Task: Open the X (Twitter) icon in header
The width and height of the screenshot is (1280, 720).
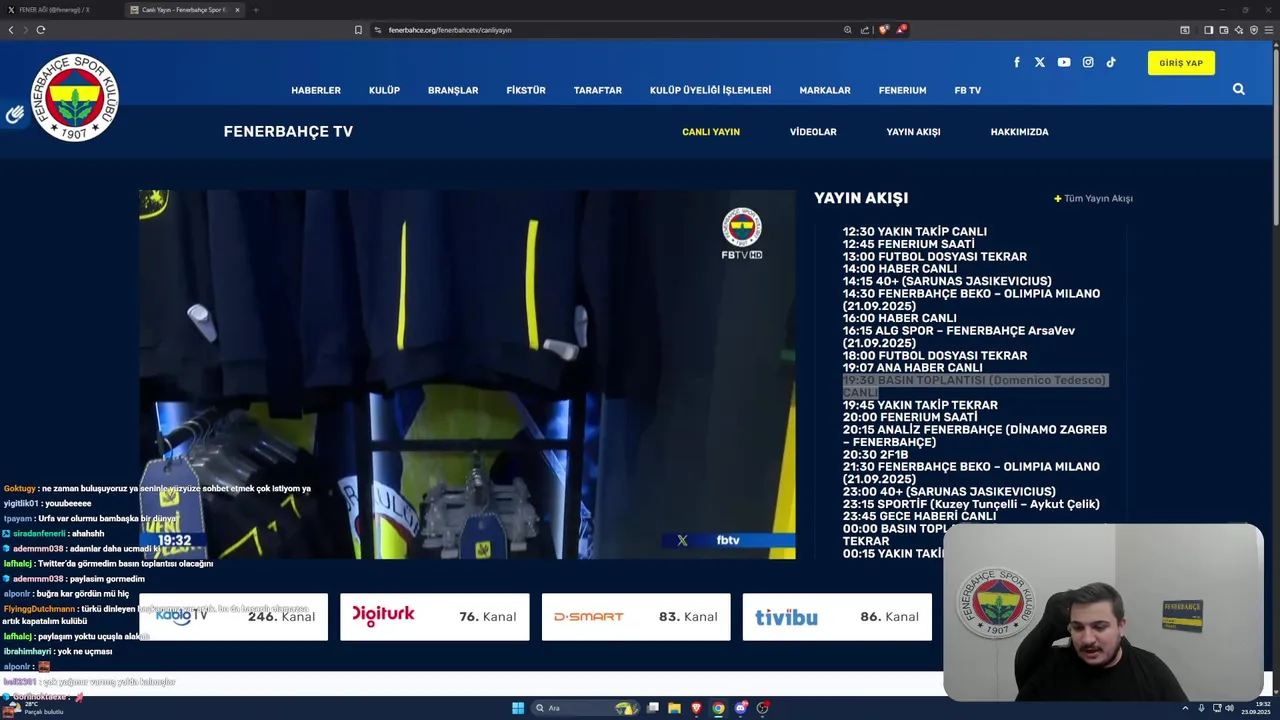Action: 1040,62
